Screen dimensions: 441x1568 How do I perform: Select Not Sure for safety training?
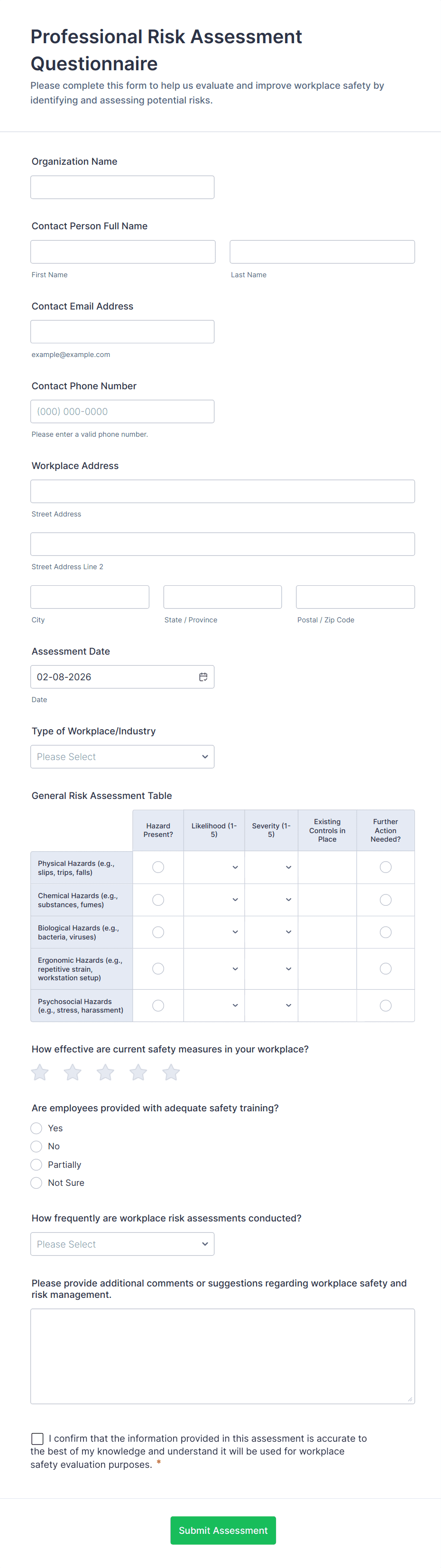click(x=37, y=1183)
